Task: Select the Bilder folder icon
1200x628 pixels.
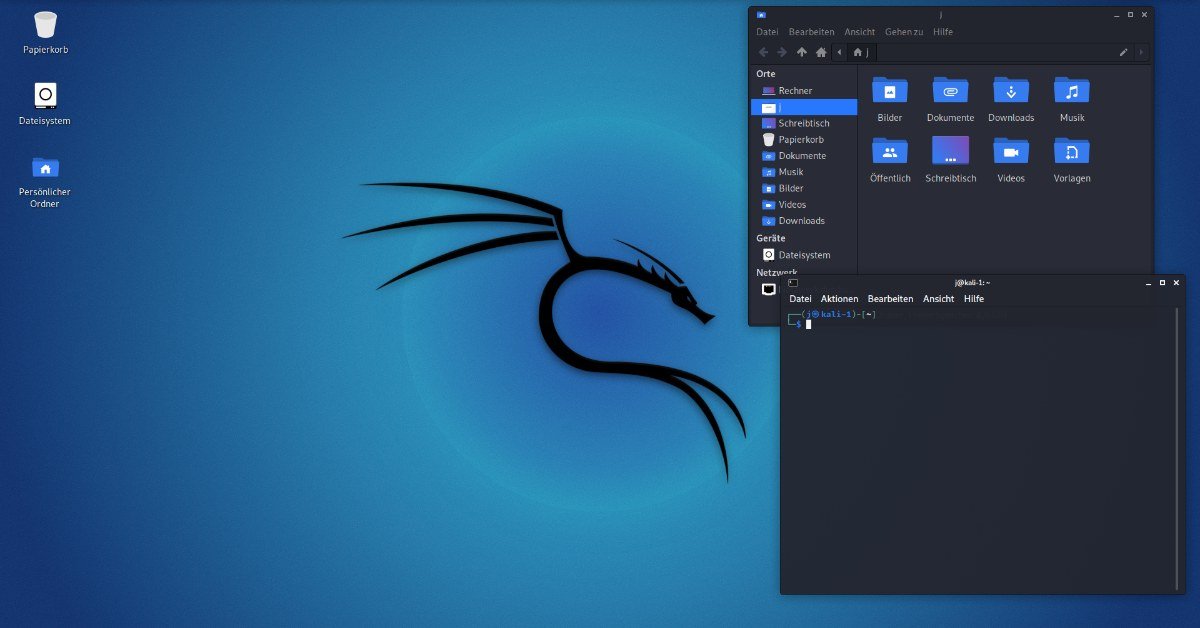Action: pos(889,100)
